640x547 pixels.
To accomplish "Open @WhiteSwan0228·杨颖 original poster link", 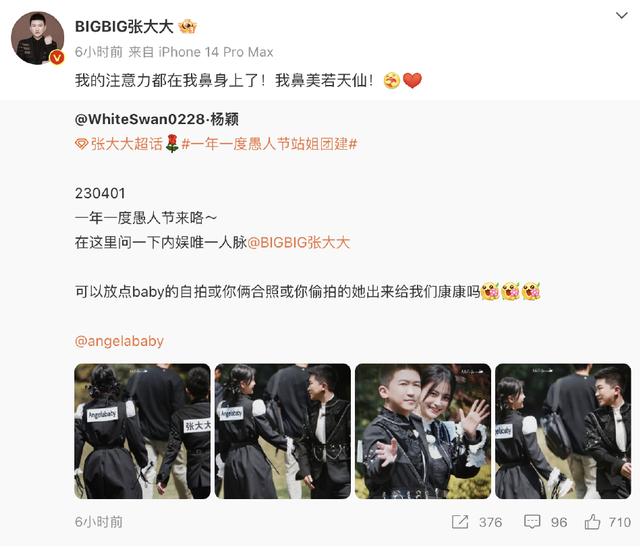I will [x=157, y=119].
